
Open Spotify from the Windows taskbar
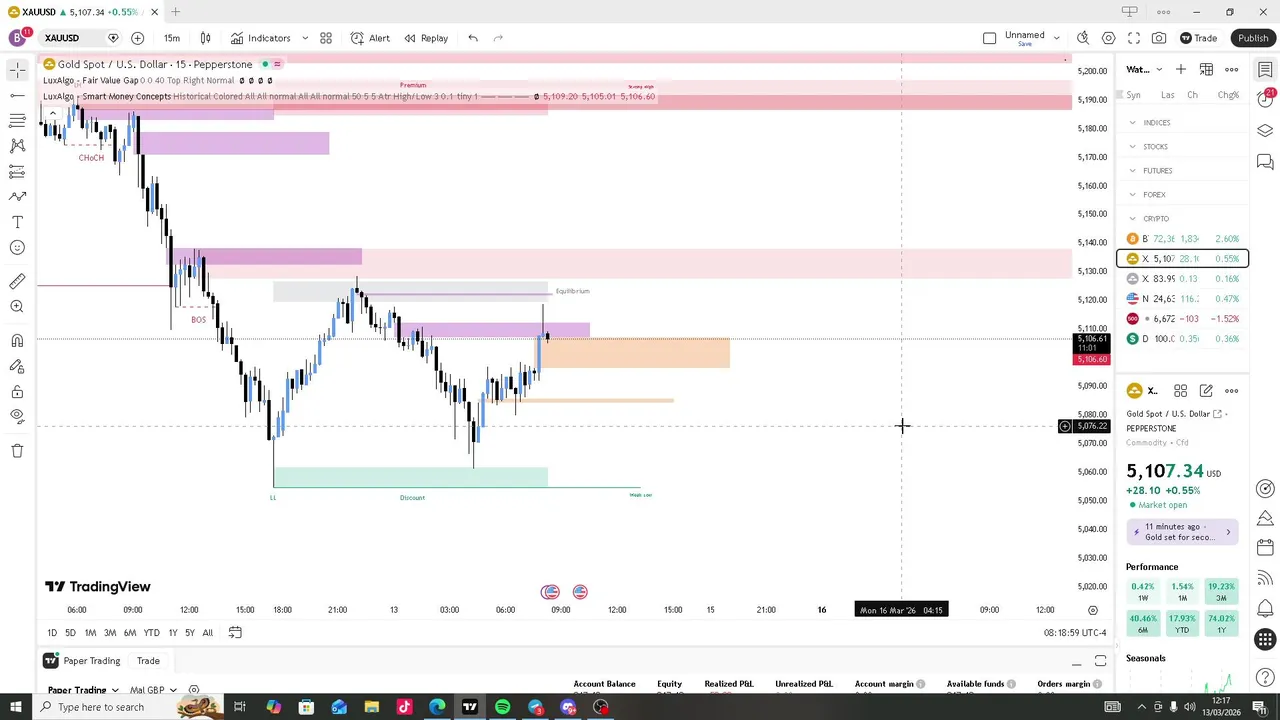coord(502,707)
